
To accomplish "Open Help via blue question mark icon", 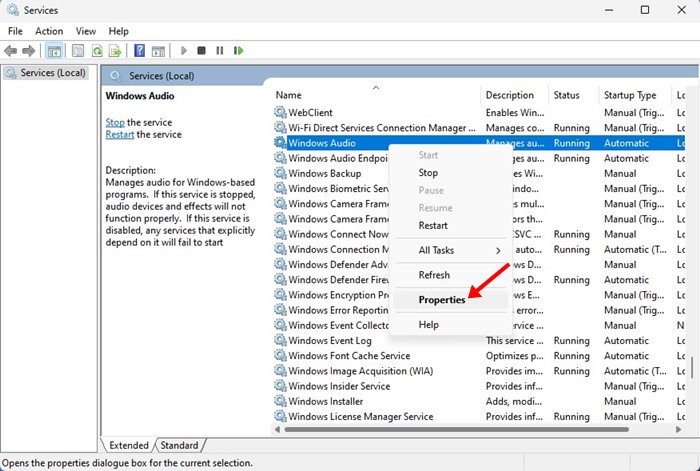I will (x=140, y=50).
